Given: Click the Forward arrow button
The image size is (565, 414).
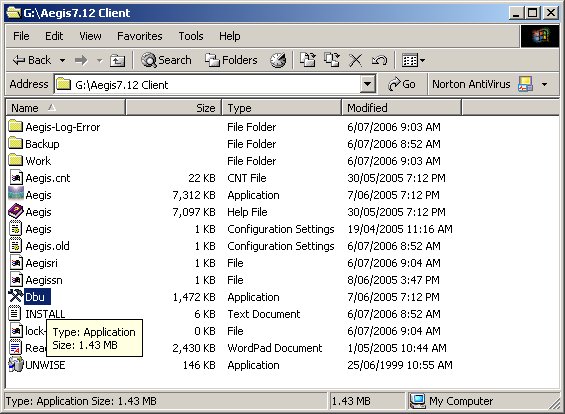Looking at the screenshot, I should [x=81, y=60].
